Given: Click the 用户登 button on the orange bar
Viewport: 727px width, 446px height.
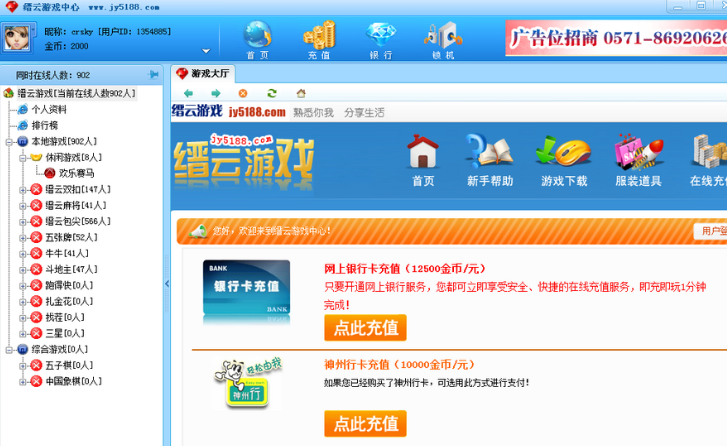Looking at the screenshot, I should pyautogui.click(x=710, y=231).
